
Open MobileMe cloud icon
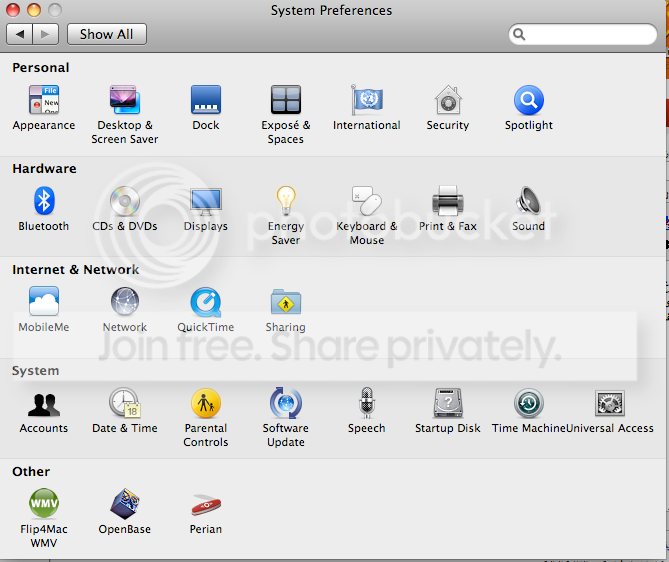pos(44,301)
